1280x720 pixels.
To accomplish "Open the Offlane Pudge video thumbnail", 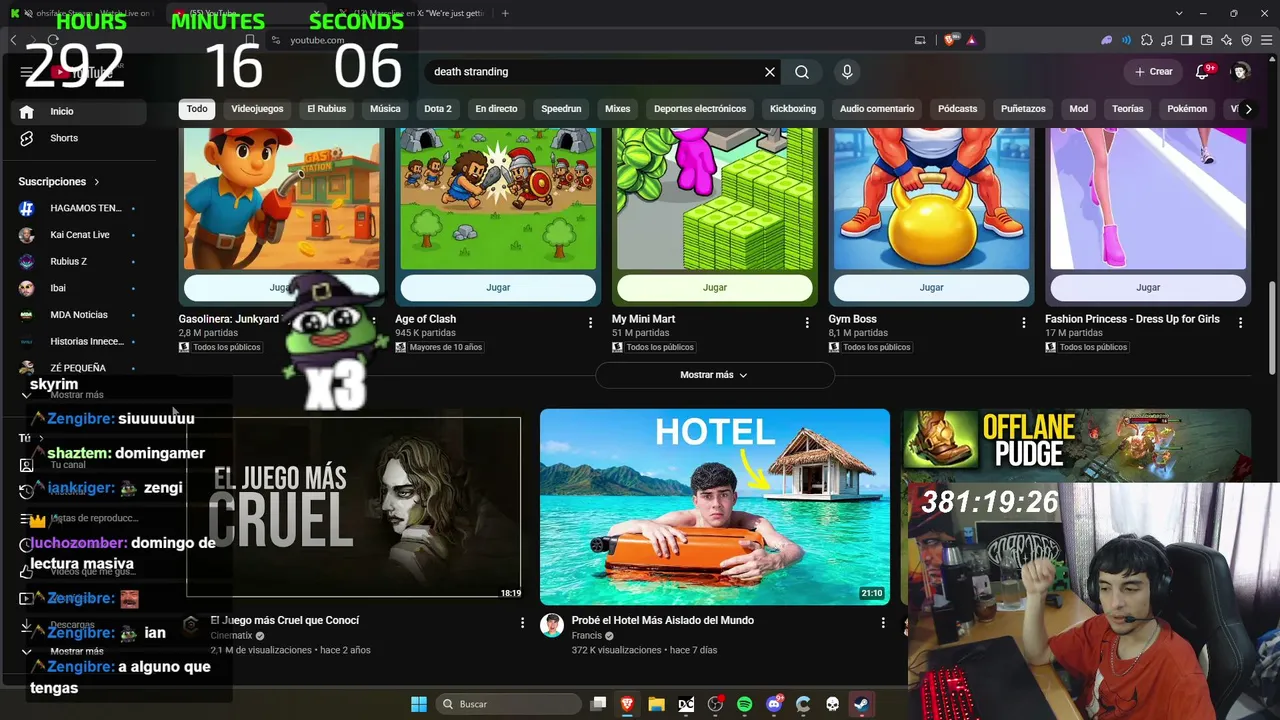I will [x=1076, y=445].
